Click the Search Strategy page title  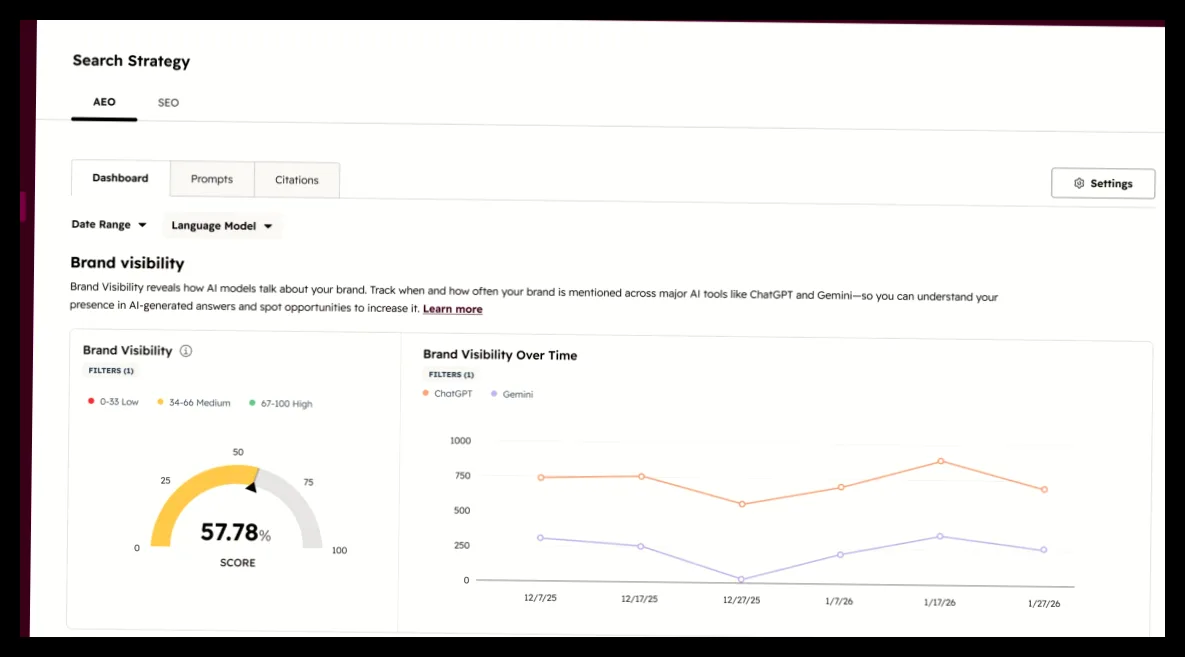tap(131, 61)
